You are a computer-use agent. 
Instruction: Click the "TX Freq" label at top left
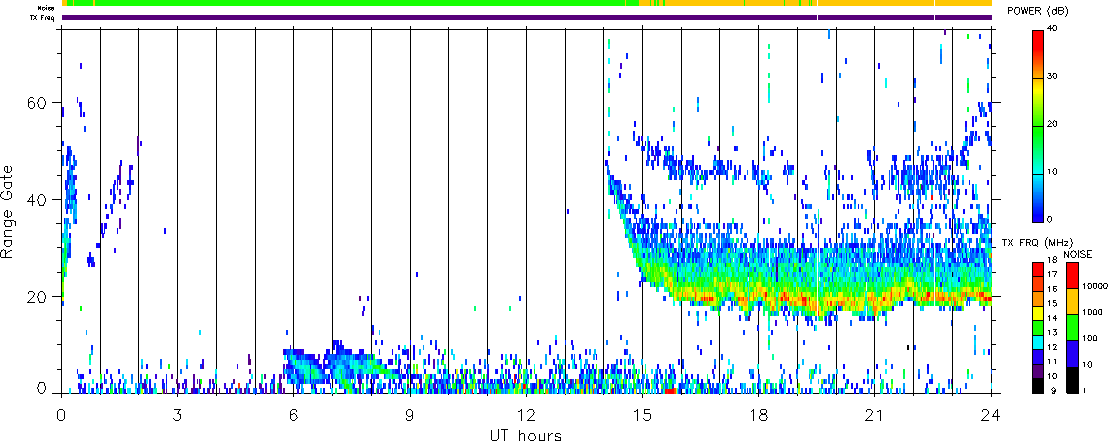pos(44,18)
